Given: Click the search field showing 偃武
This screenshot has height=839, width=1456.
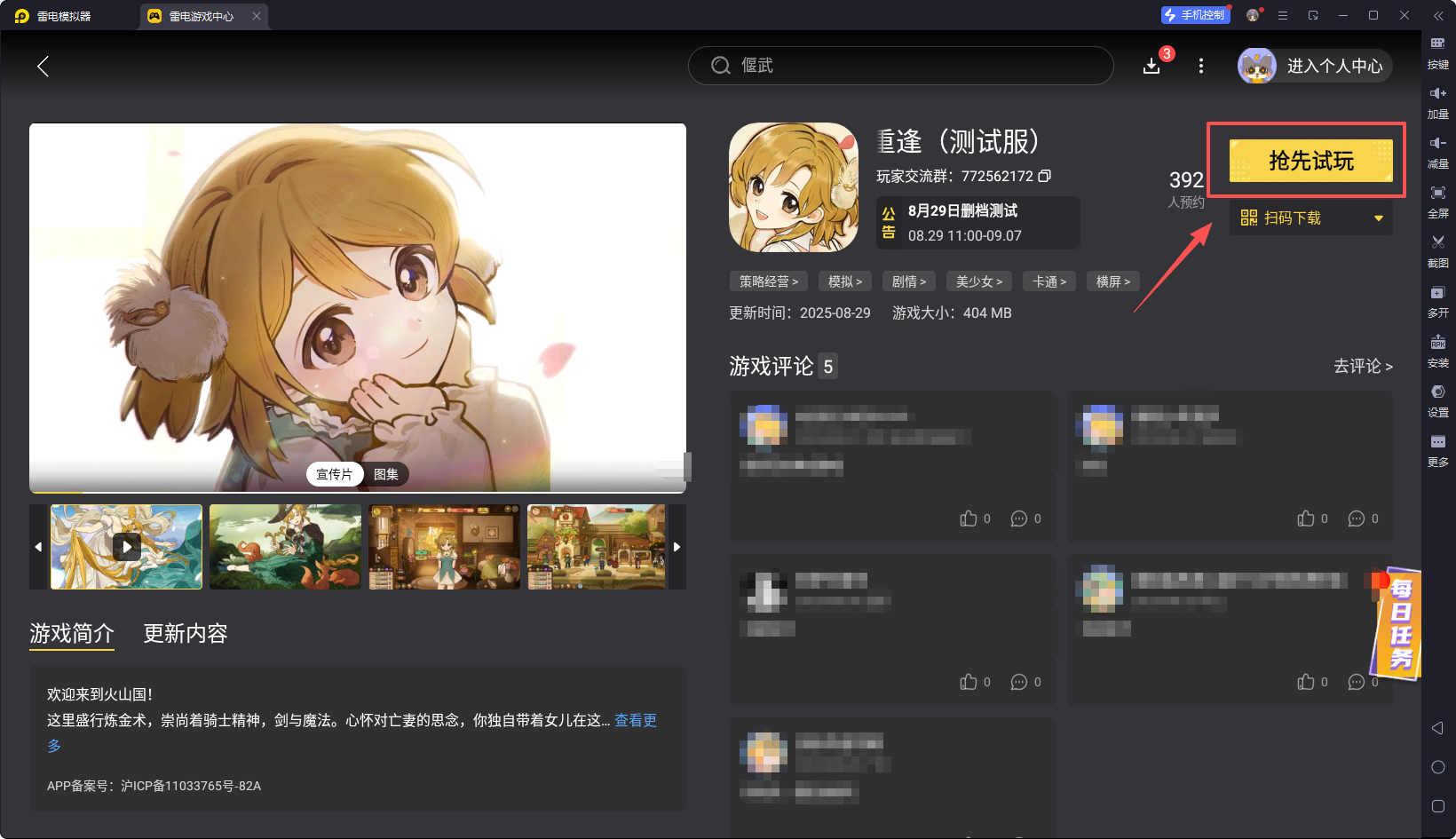Looking at the screenshot, I should tap(900, 66).
